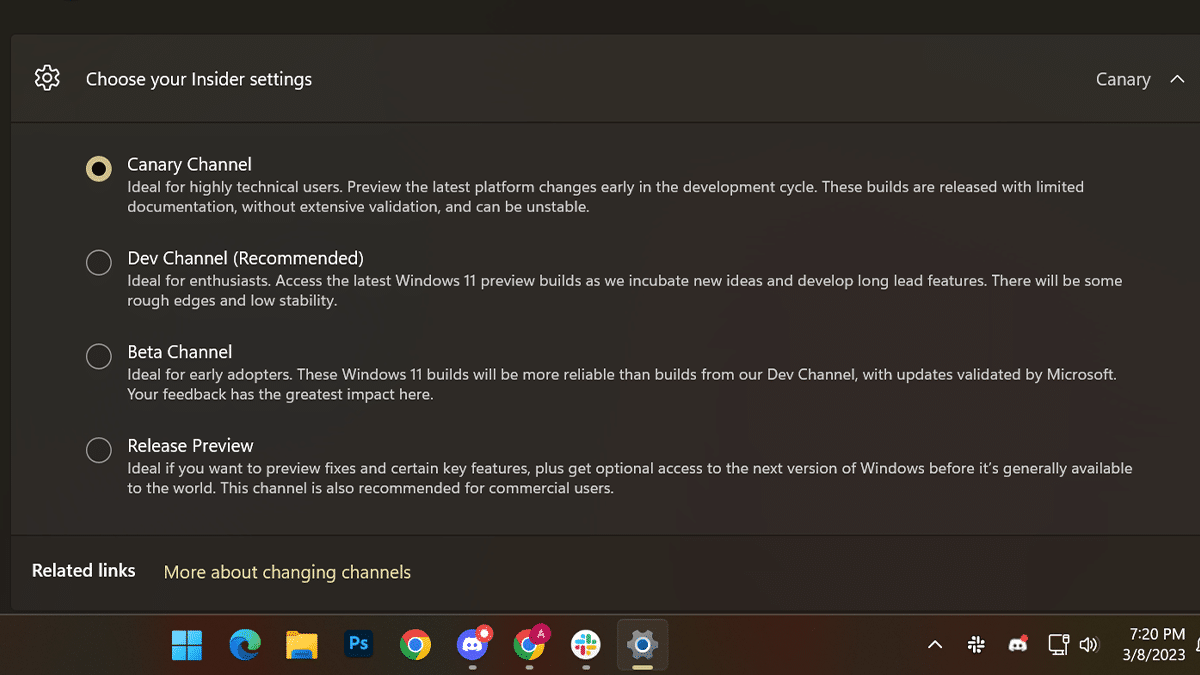
Task: Click the Dev Channel description text
Action: (624, 291)
